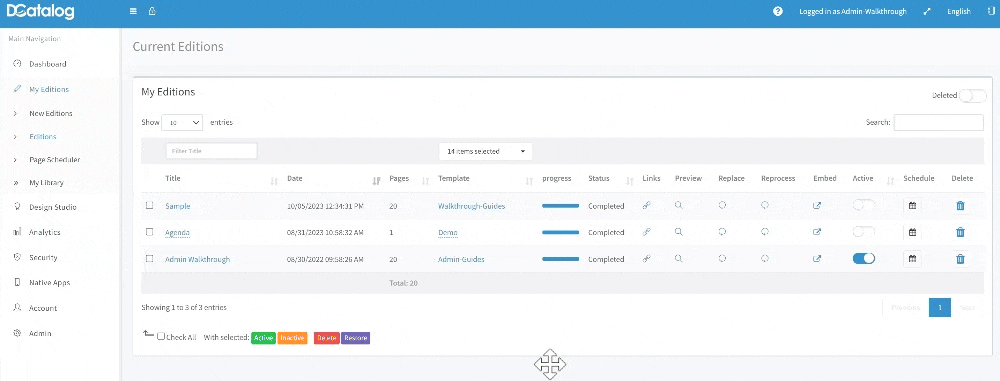
Task: Click purple Restore bulk button
Action: coord(355,338)
